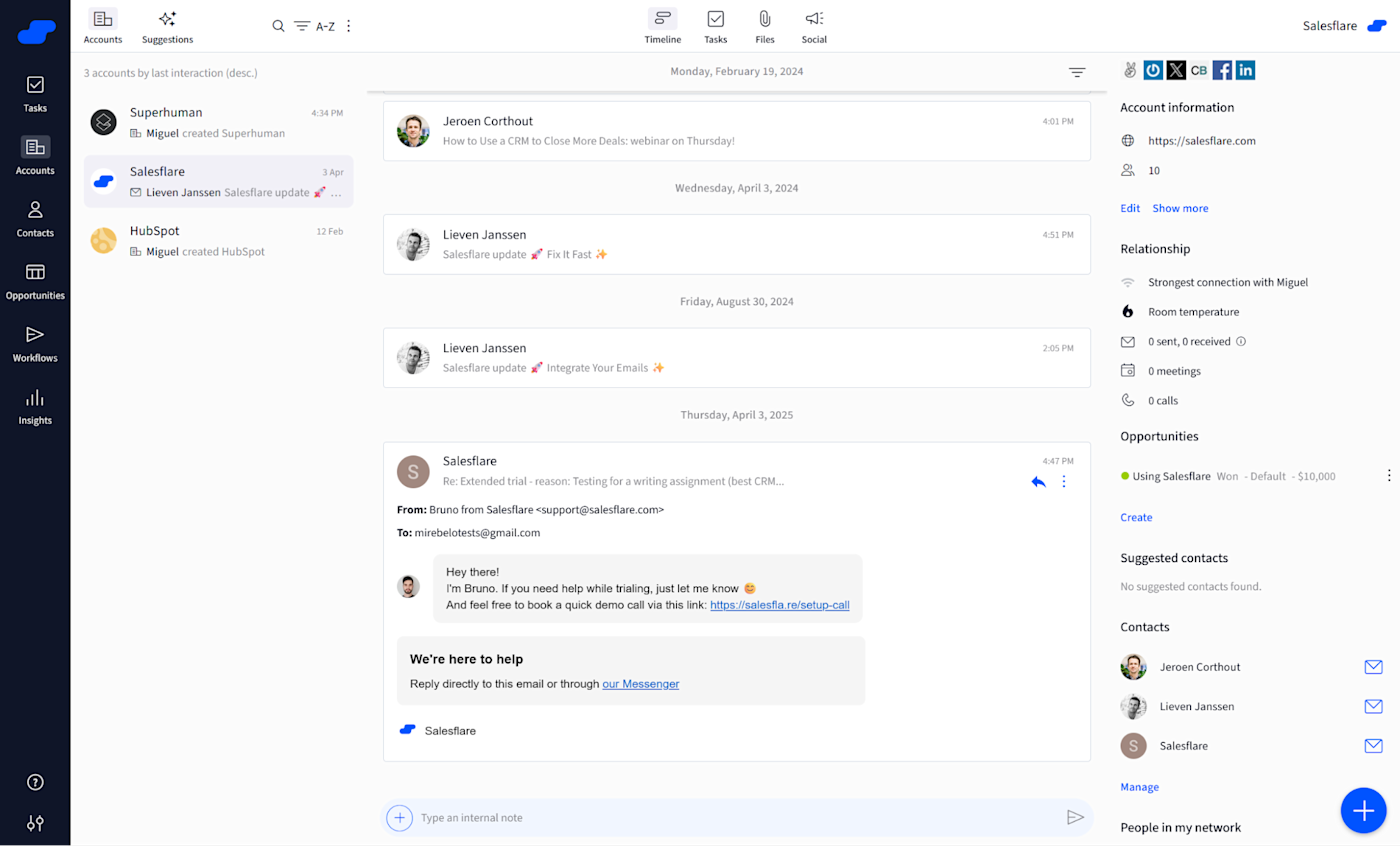The image size is (1400, 846).
Task: Open the Crunchbase CB icon
Action: click(1199, 70)
